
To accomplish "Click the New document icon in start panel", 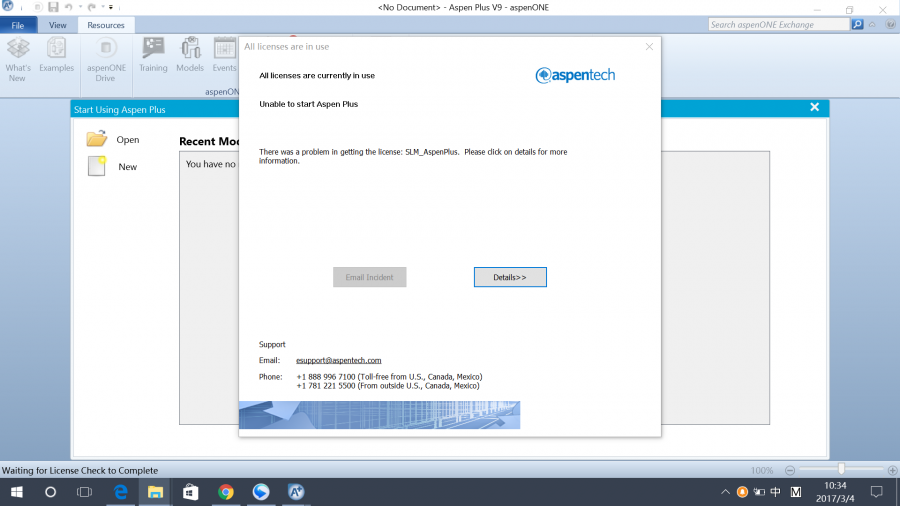I will click(x=96, y=166).
